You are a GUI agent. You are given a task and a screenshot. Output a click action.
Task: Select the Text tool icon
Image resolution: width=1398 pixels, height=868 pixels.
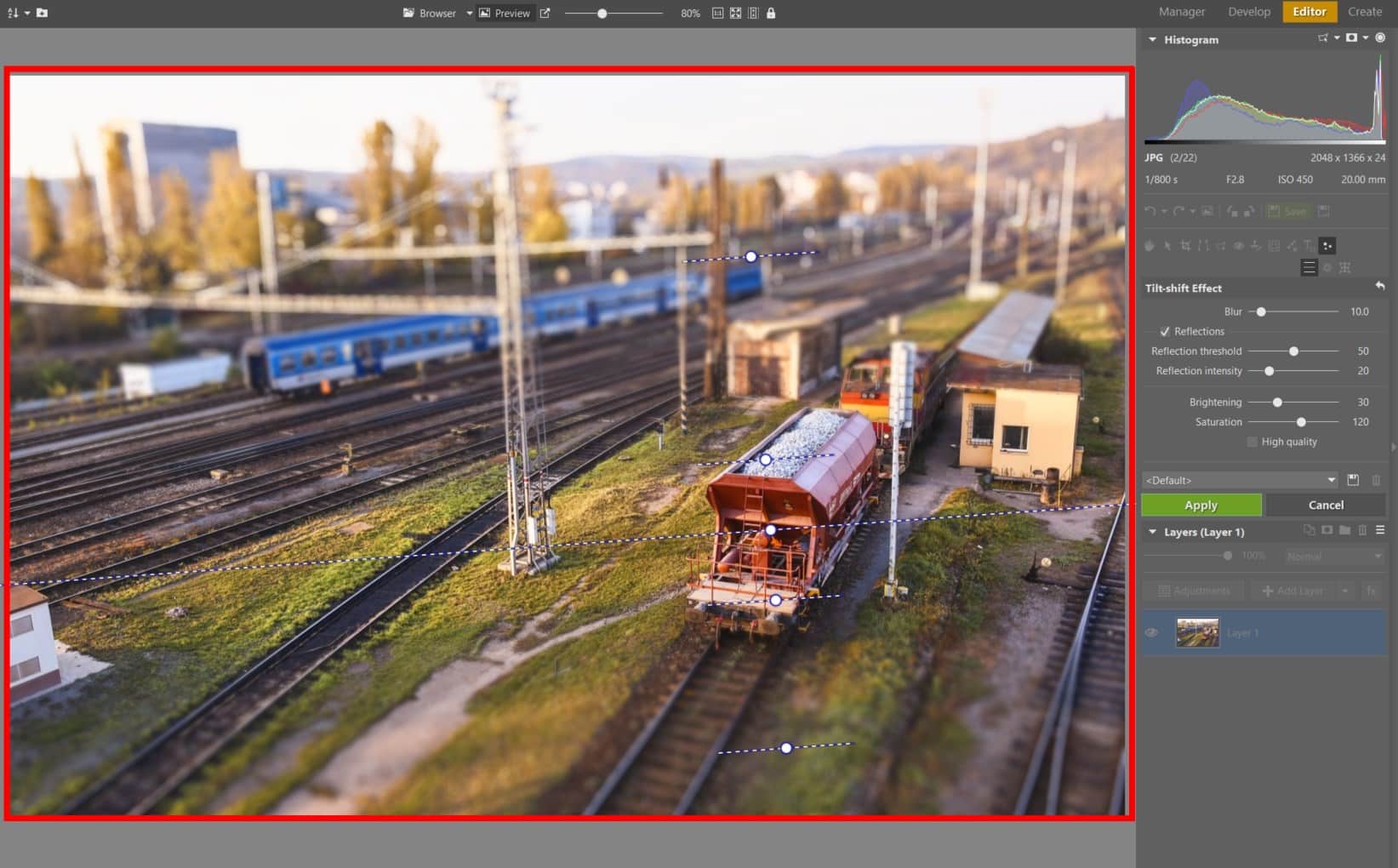click(1309, 246)
